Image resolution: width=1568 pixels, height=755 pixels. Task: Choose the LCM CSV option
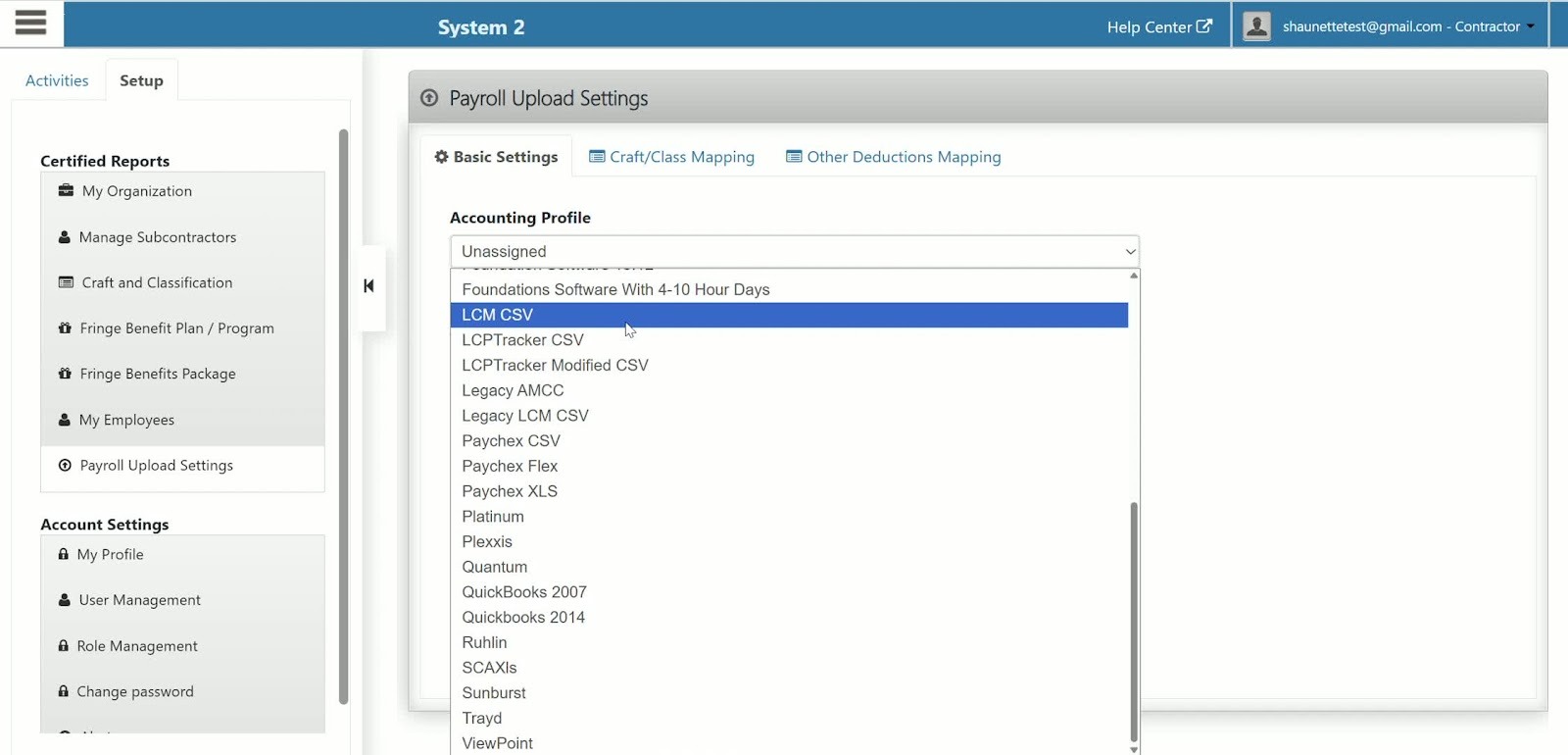tap(789, 315)
